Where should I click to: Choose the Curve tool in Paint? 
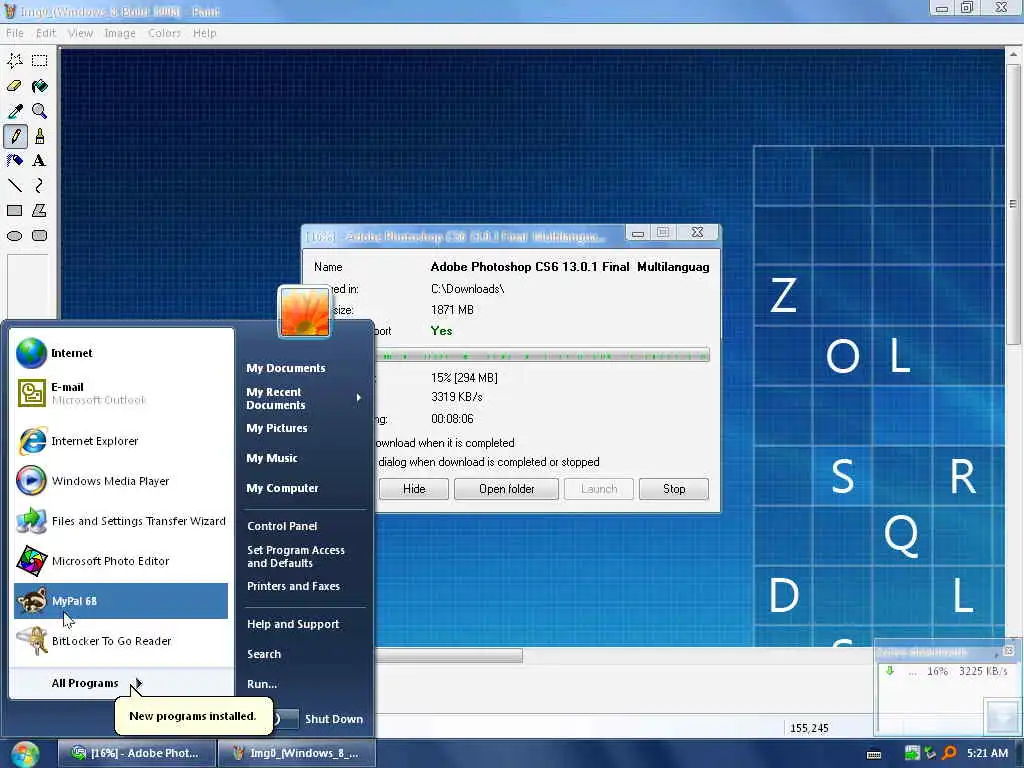40,186
